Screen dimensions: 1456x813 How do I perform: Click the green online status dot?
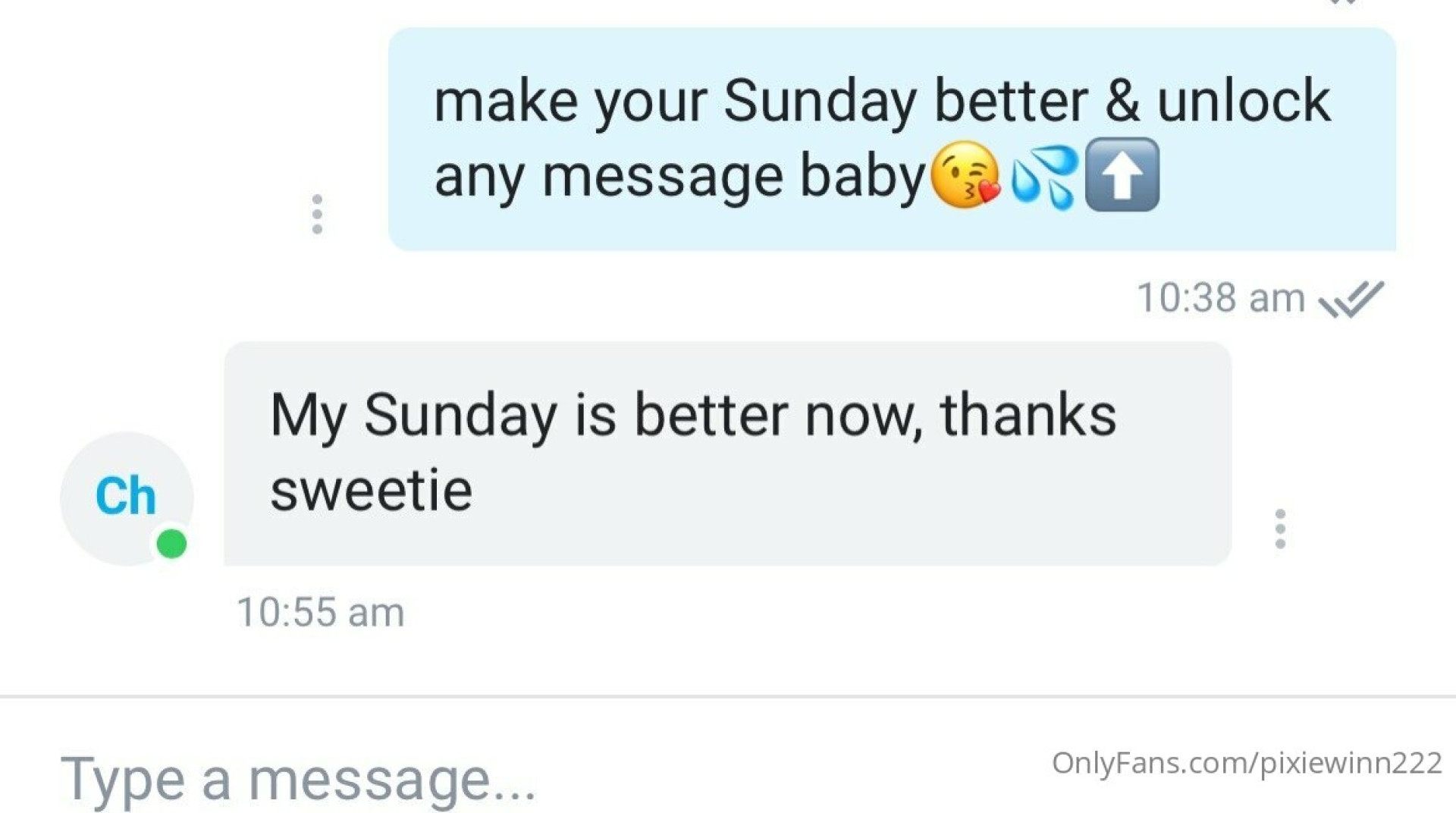171,544
